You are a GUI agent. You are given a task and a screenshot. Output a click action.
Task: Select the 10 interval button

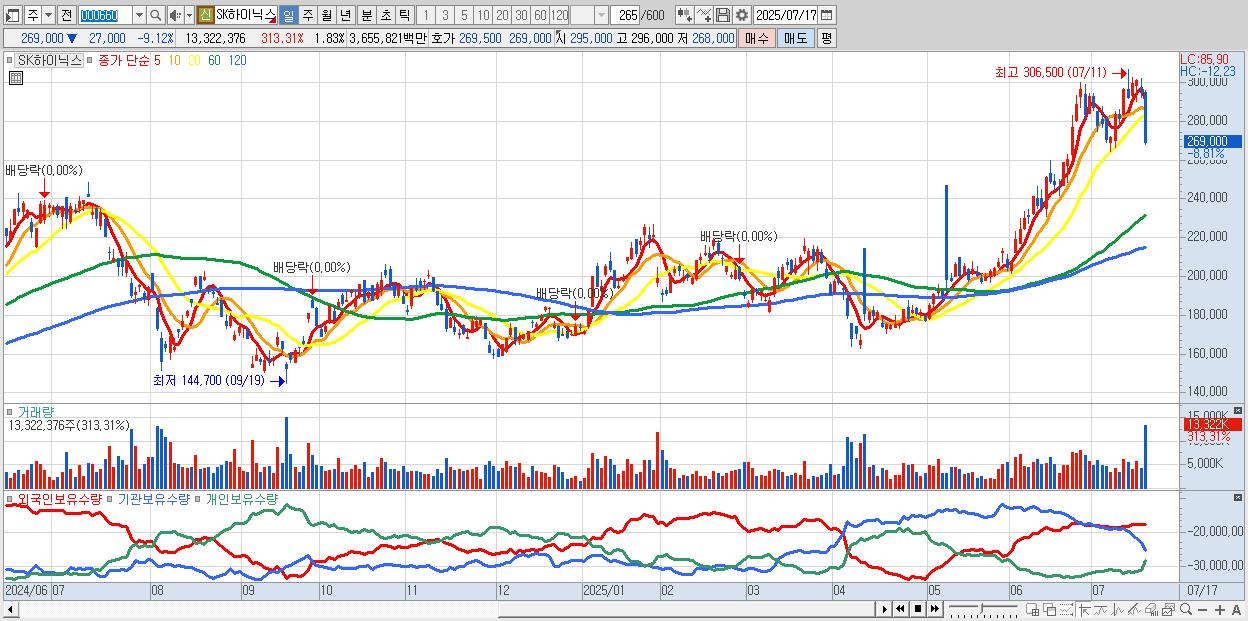tap(483, 15)
